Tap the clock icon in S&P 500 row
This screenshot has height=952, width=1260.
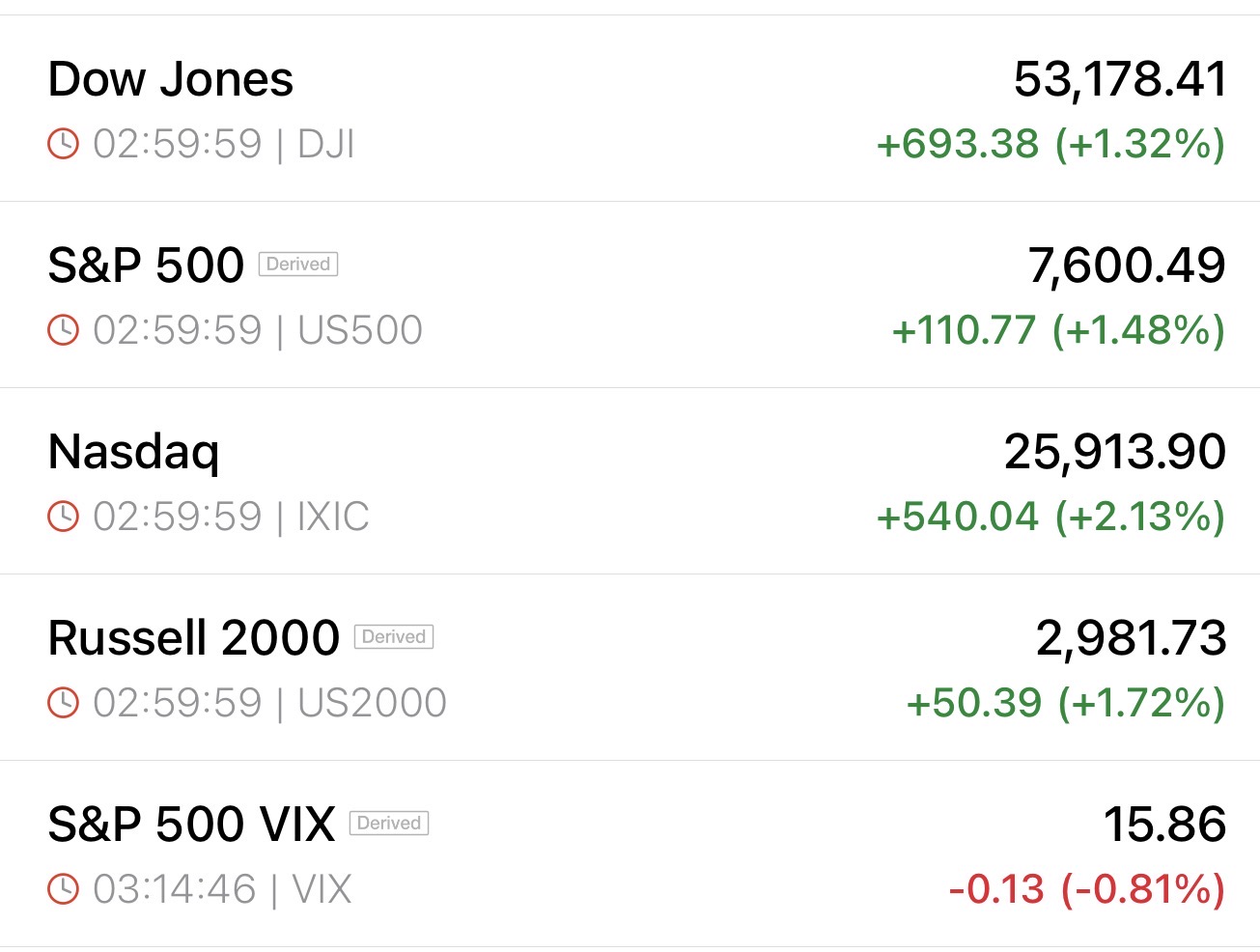[x=63, y=331]
